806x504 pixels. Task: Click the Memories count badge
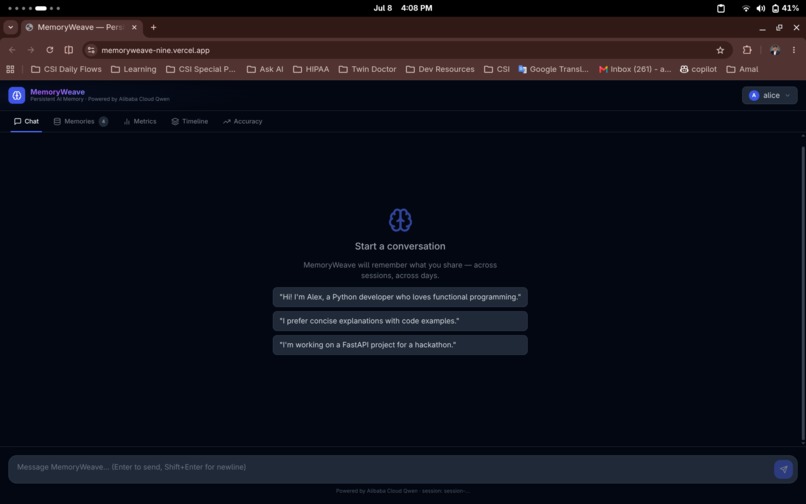point(103,121)
